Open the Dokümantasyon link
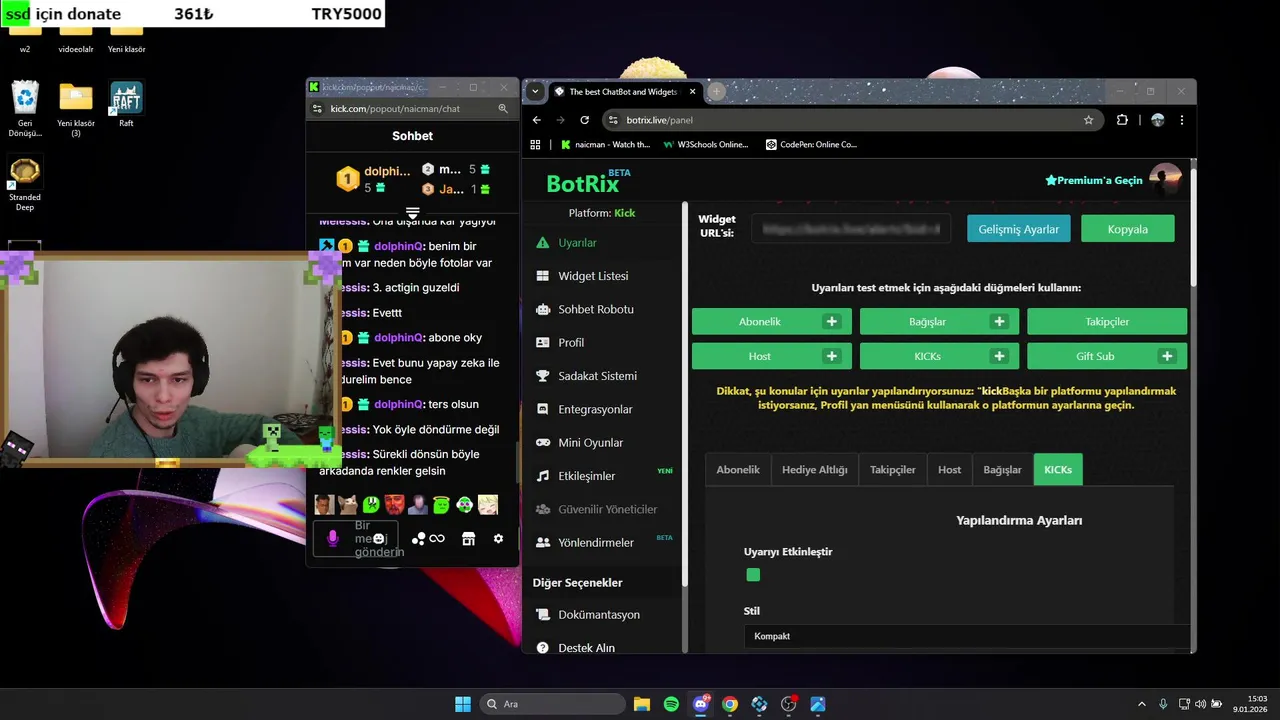Screen dimensions: 1280x720 tap(598, 615)
